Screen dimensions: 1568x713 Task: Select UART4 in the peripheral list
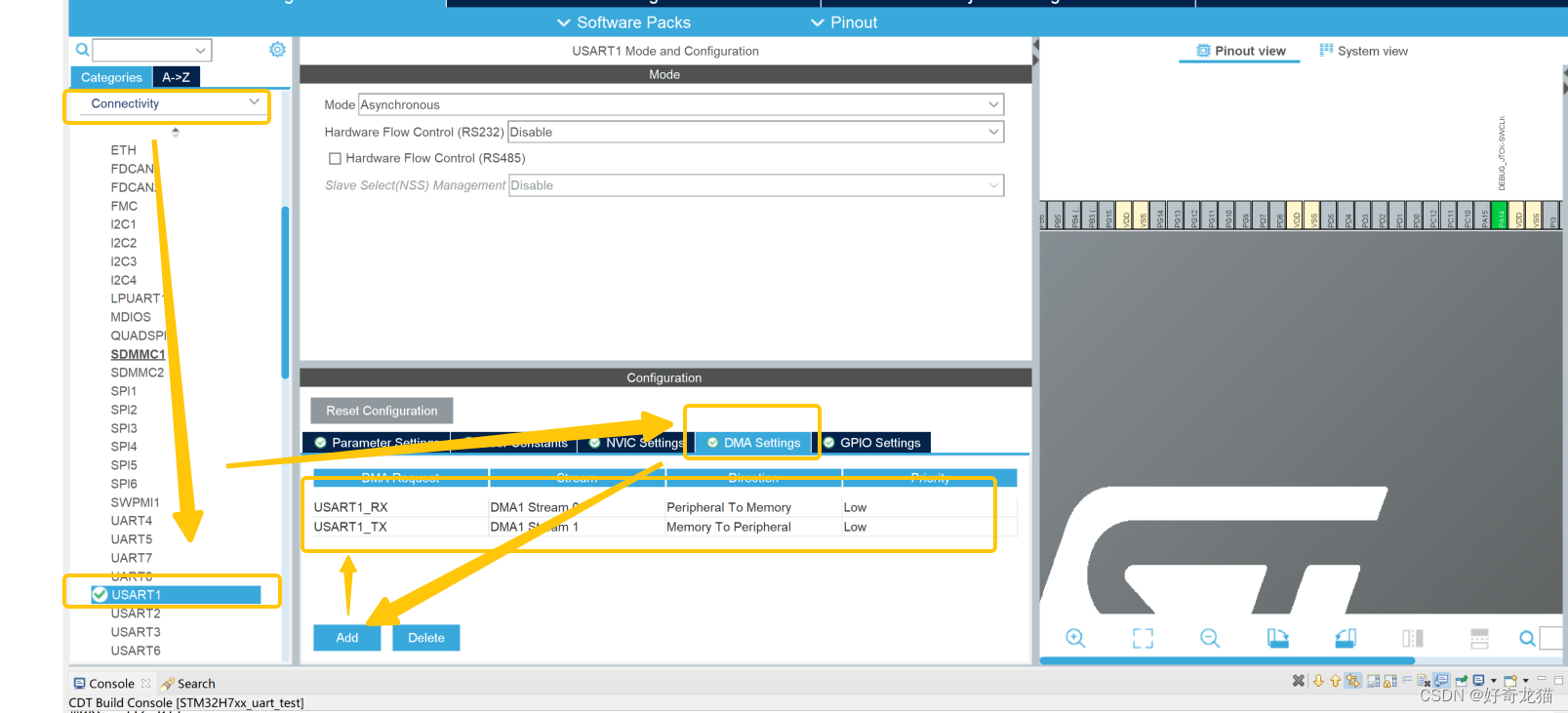coord(132,521)
